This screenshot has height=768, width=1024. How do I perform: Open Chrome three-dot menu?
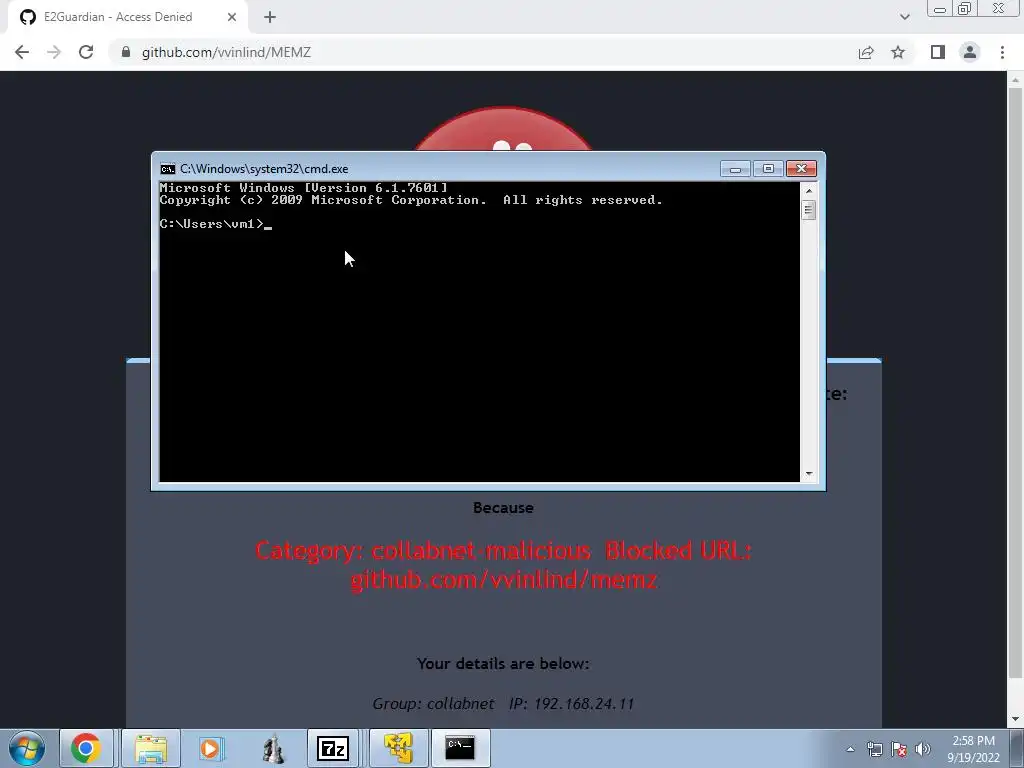(1002, 52)
